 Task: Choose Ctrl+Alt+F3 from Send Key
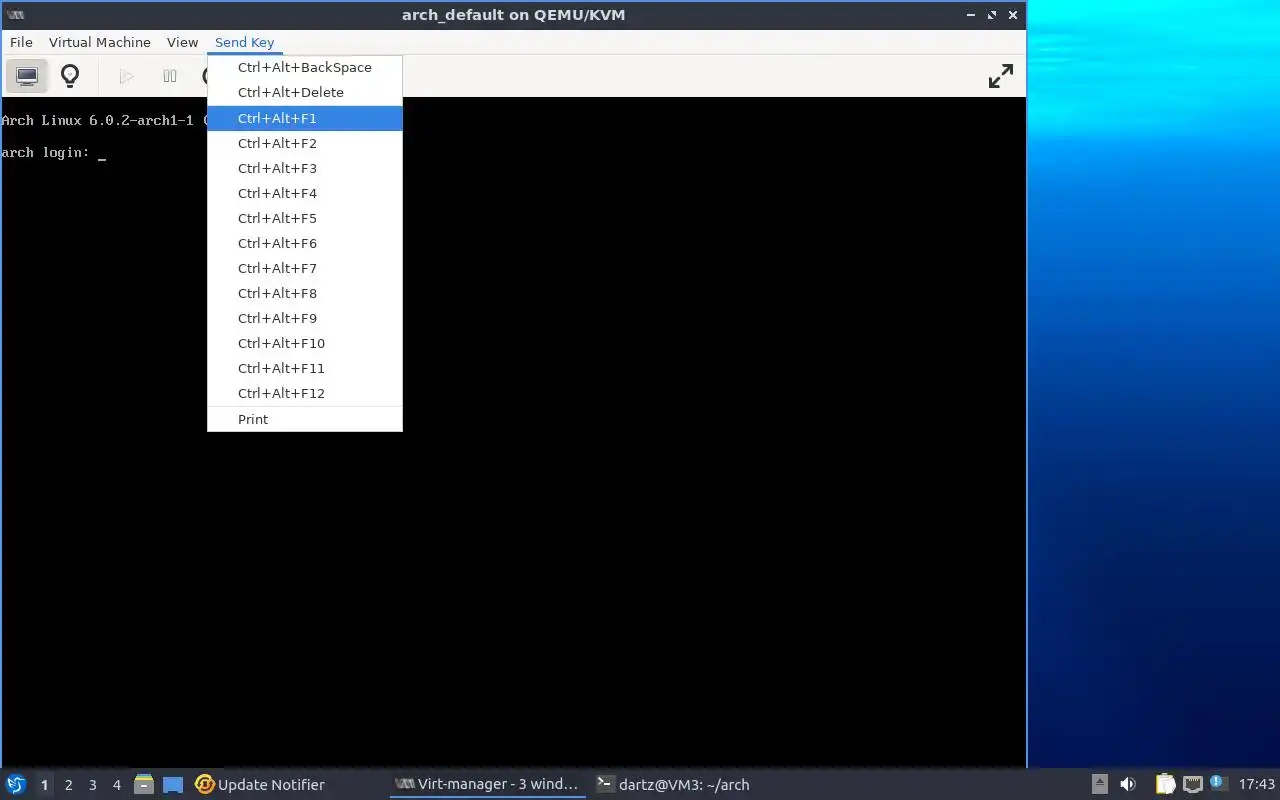coord(305,168)
